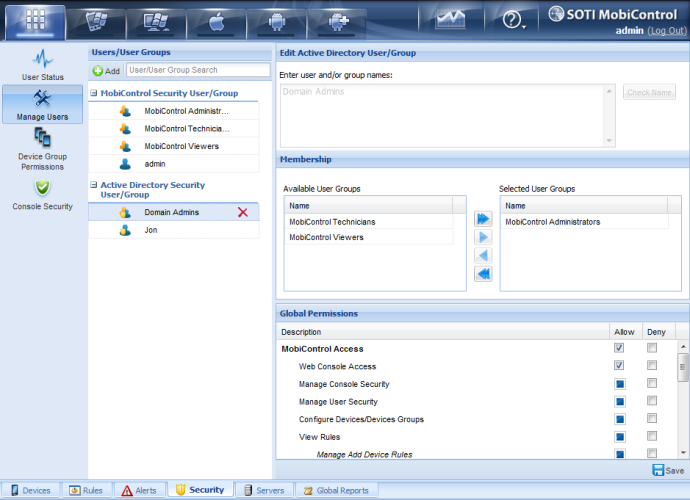Open the reports chart icon
Viewport: 690px width, 500px height.
tap(451, 20)
